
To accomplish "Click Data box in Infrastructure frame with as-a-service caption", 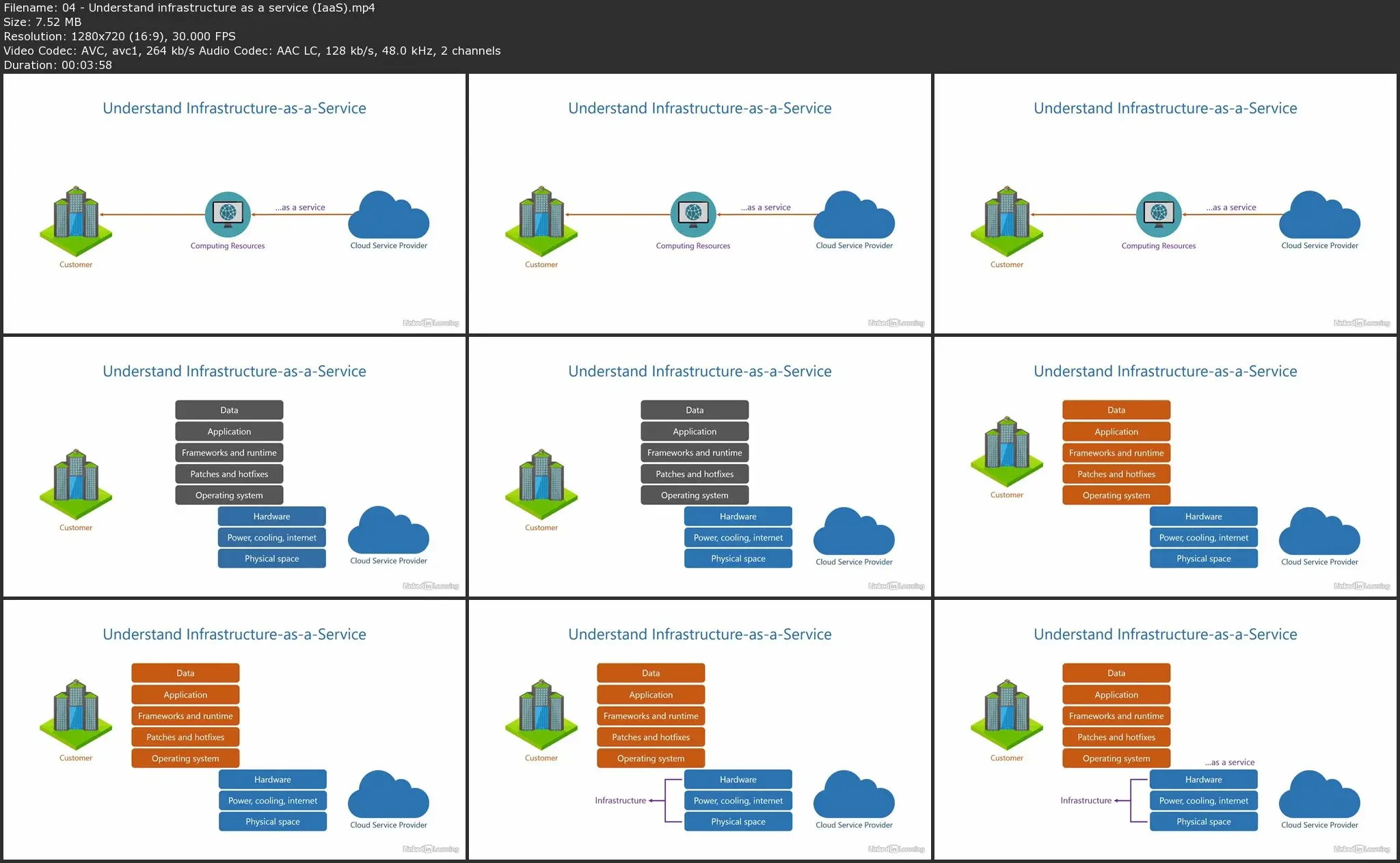I will tap(1116, 673).
